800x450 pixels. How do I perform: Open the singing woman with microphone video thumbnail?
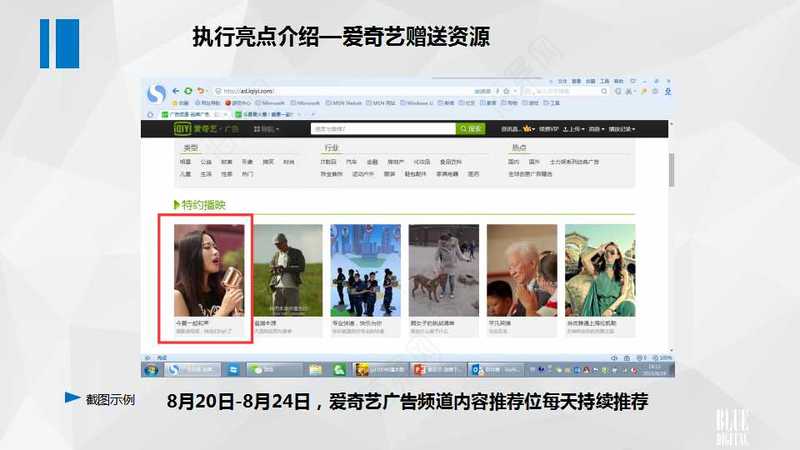[209, 270]
